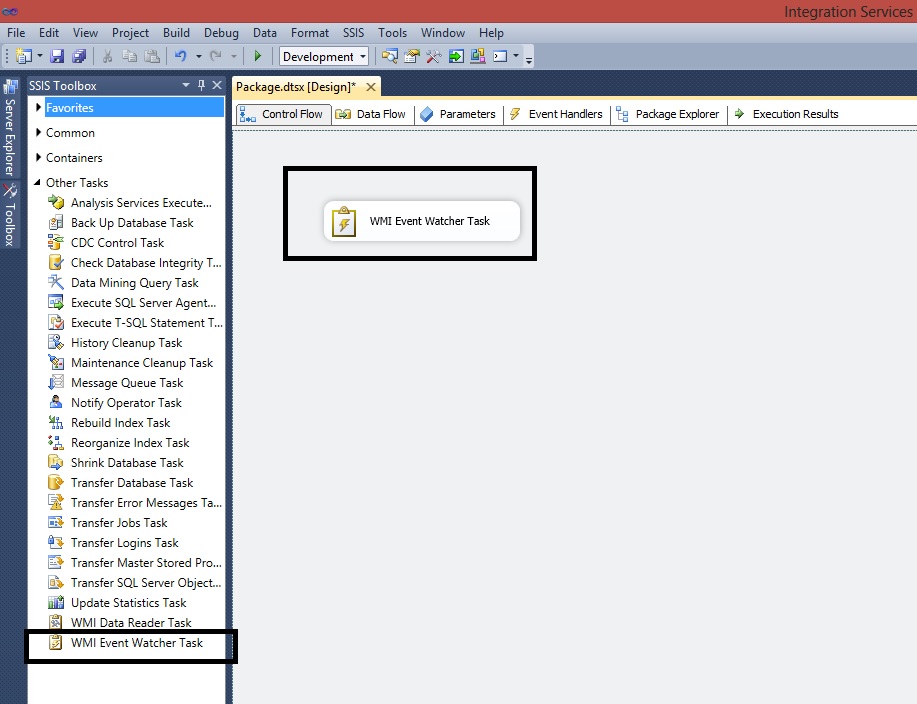Switch to the Data Flow tab
917x704 pixels.
[x=371, y=114]
